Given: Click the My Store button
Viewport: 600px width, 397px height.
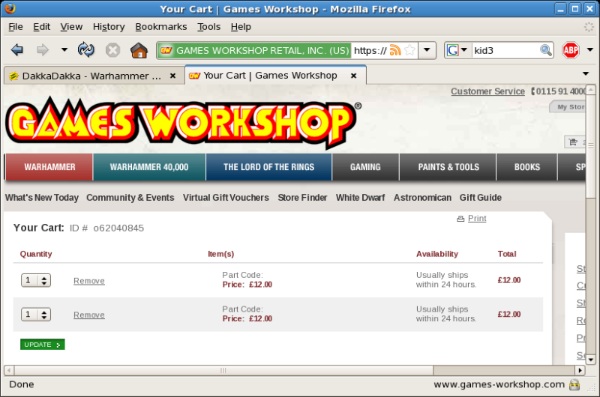Looking at the screenshot, I should pos(568,107).
